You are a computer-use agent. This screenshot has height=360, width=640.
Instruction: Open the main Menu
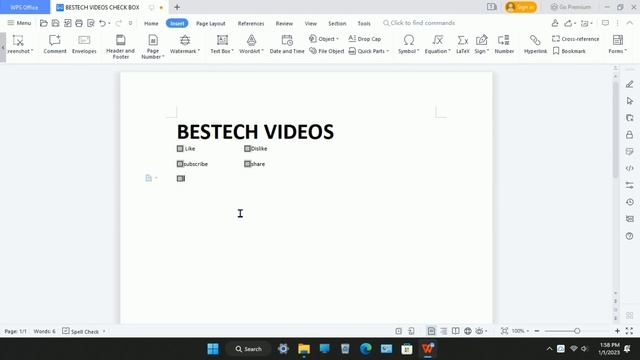[x=19, y=23]
